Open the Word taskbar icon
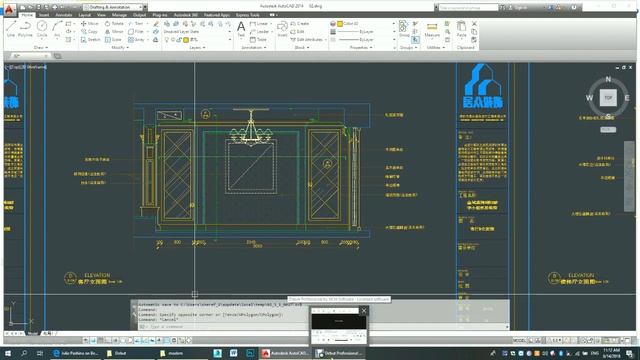The image size is (640, 360). (x=233, y=353)
